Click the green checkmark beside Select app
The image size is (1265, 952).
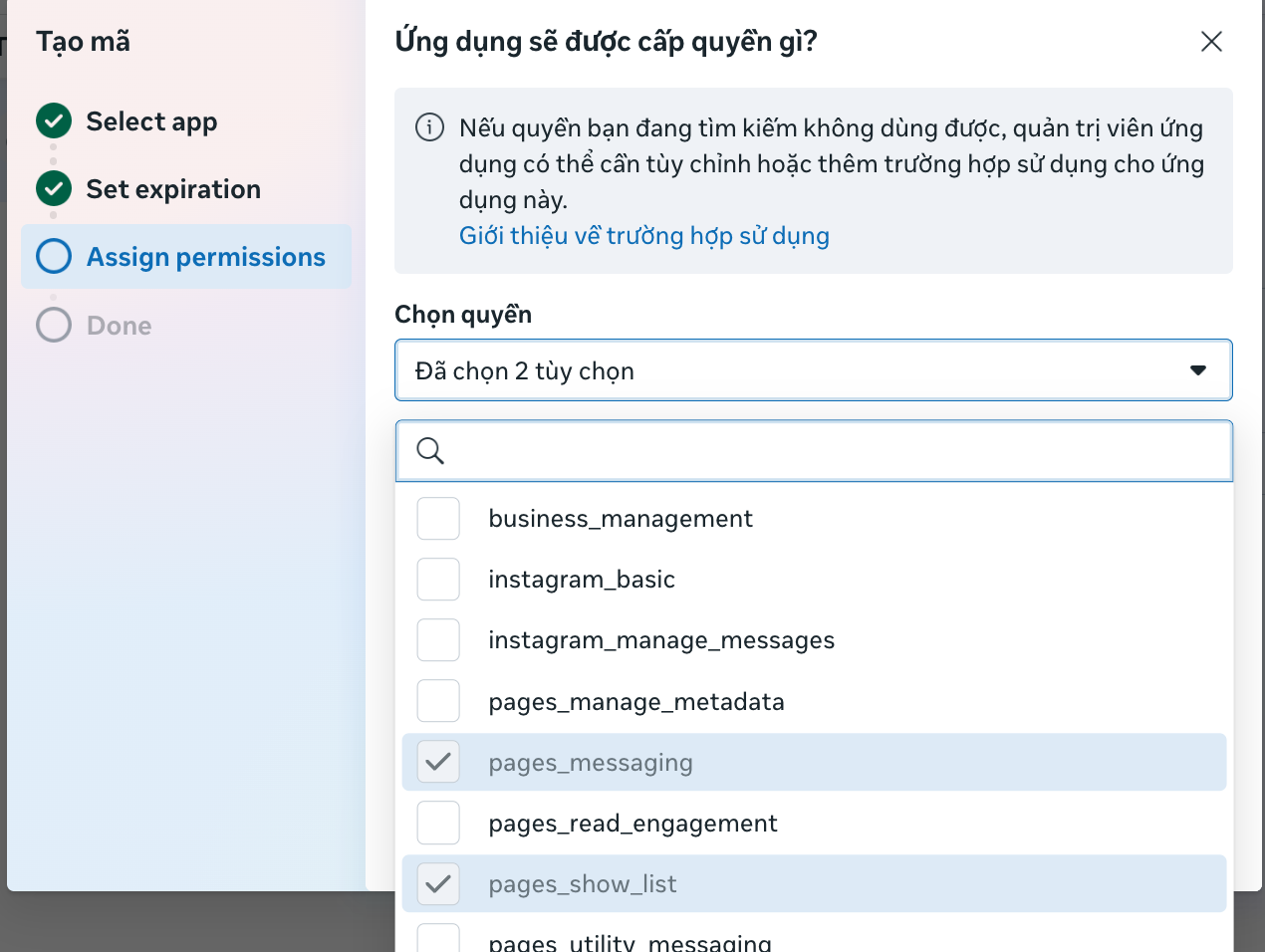click(x=53, y=120)
